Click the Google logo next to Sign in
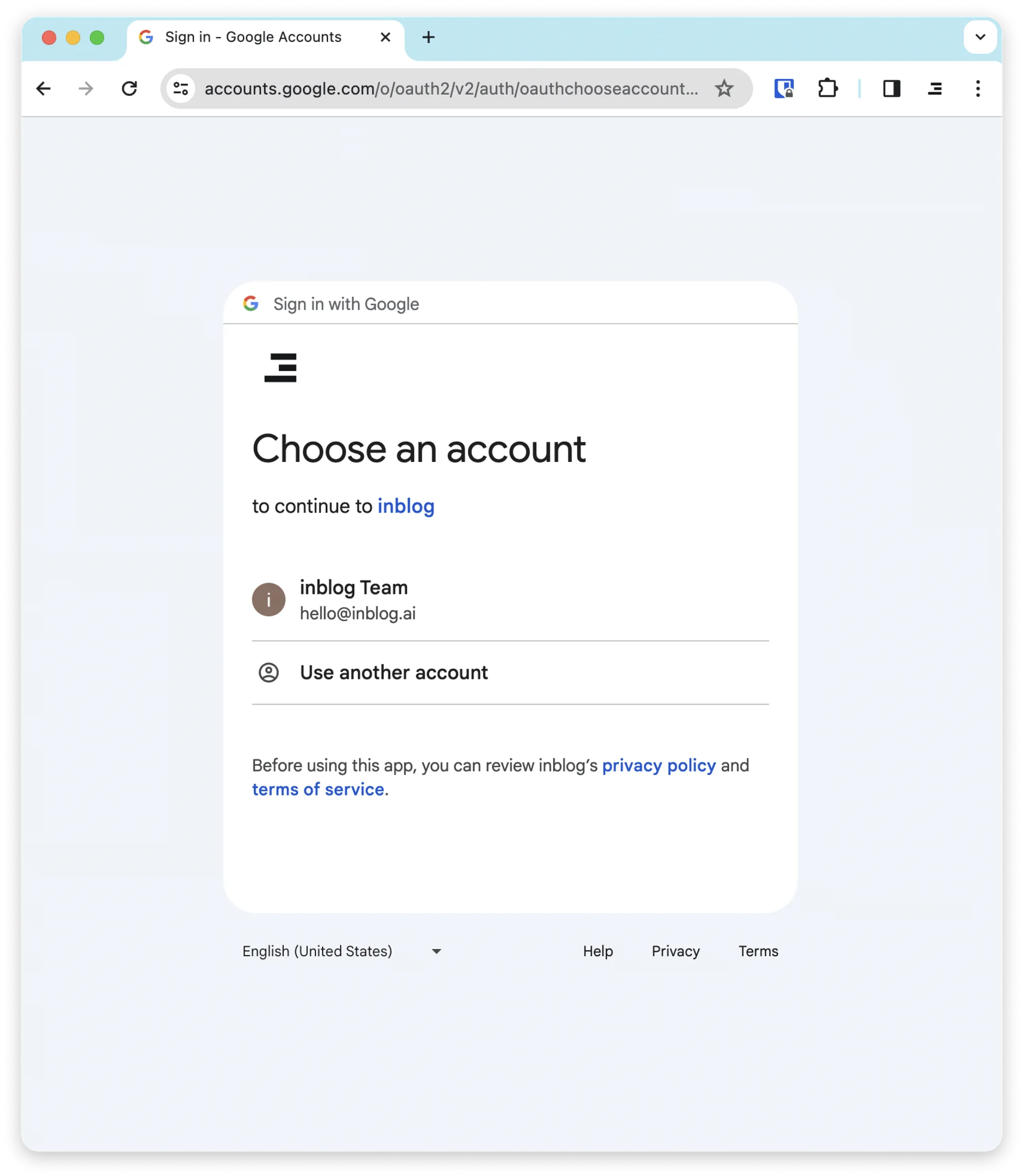 point(251,303)
